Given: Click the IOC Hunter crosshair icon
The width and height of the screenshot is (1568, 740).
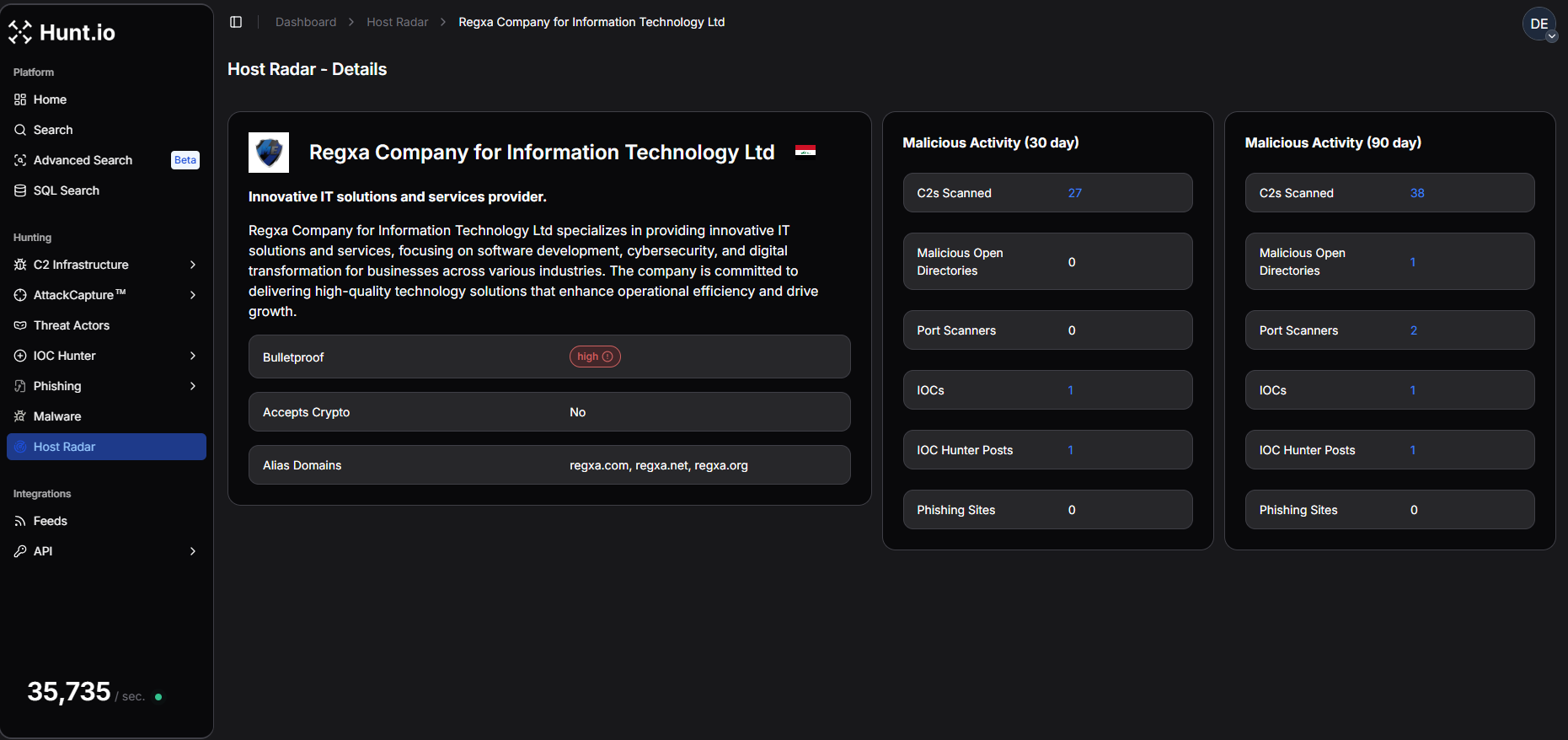Looking at the screenshot, I should (x=20, y=356).
